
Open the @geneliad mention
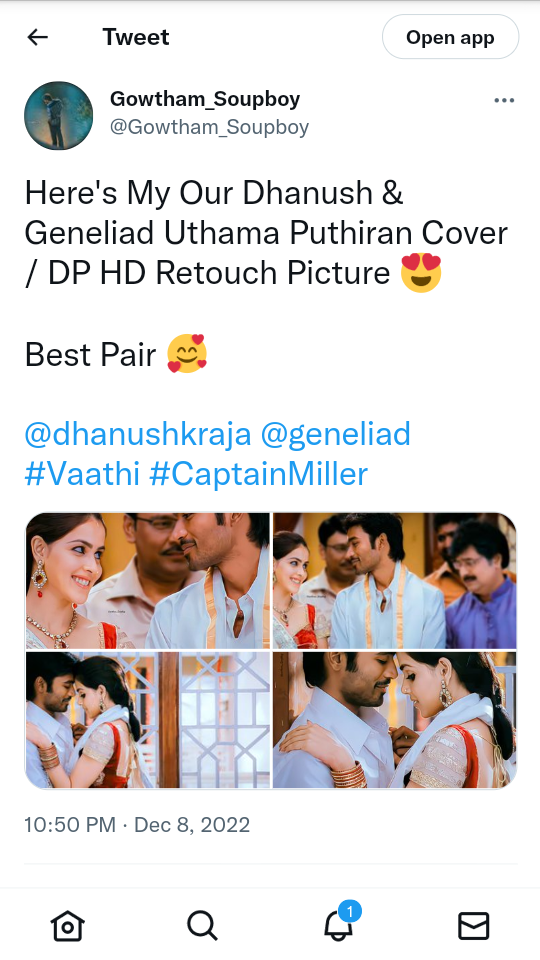pos(336,434)
